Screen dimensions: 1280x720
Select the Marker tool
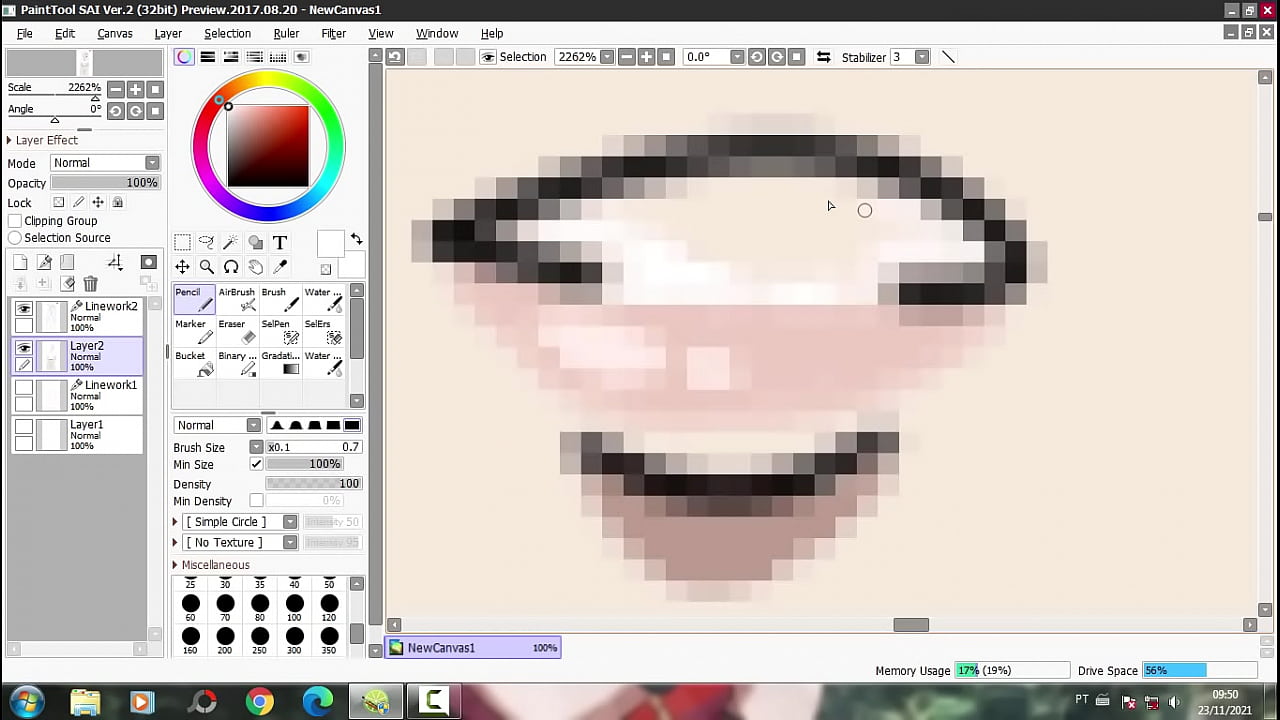click(194, 331)
